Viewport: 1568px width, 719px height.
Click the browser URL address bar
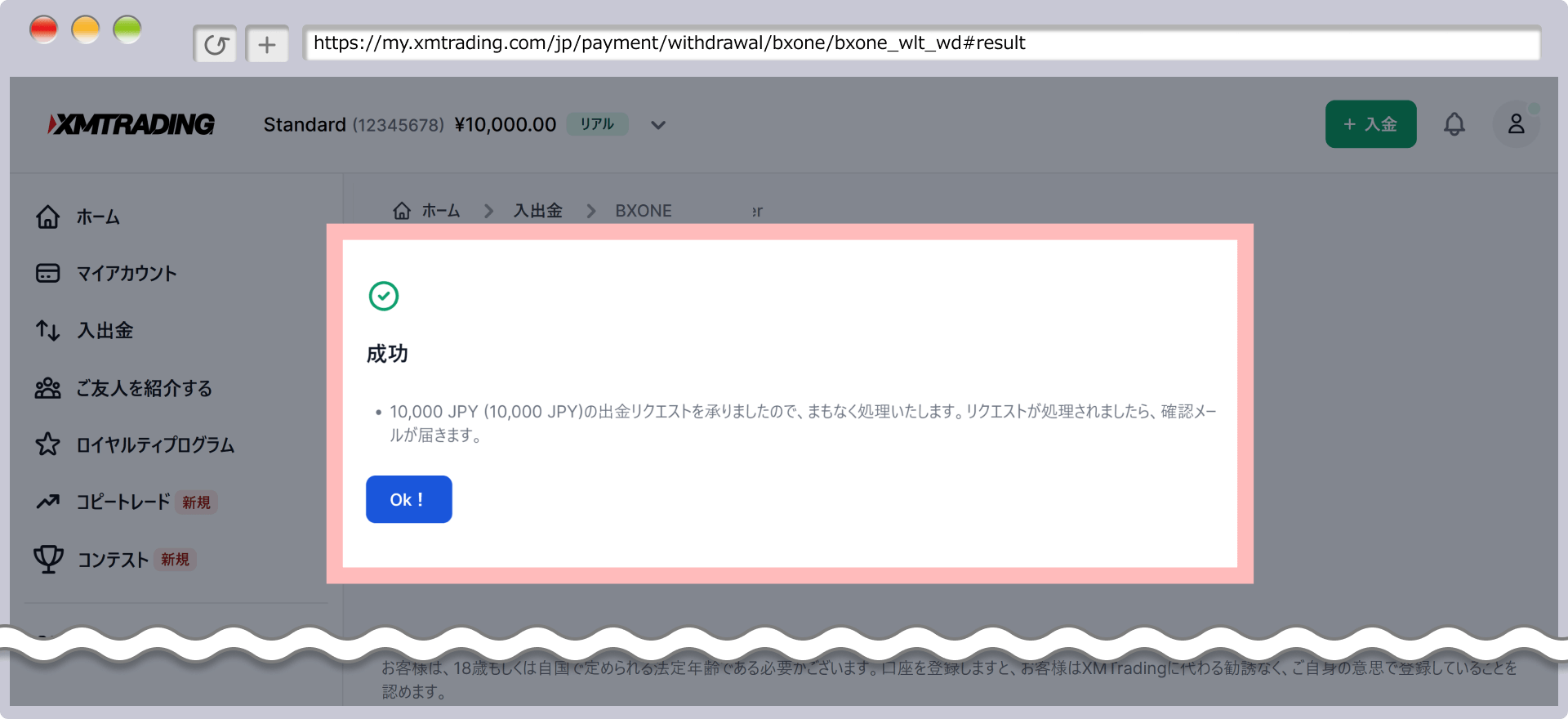[921, 43]
